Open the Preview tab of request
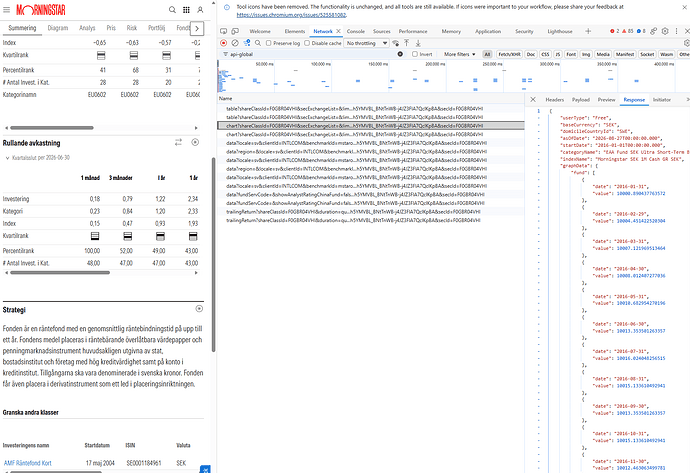Viewport: 690px width, 473px height. [x=606, y=99]
